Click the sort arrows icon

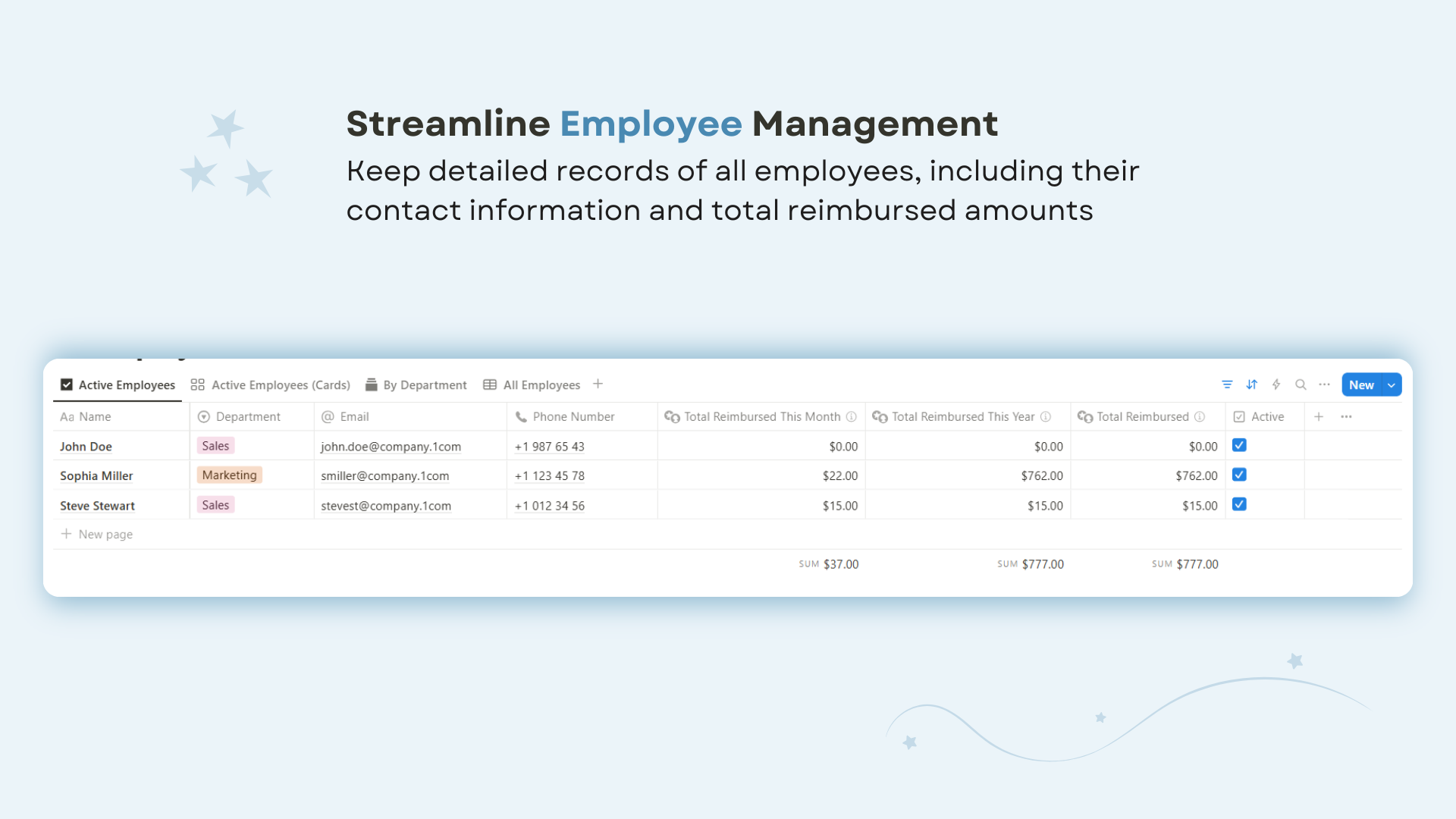pyautogui.click(x=1252, y=384)
